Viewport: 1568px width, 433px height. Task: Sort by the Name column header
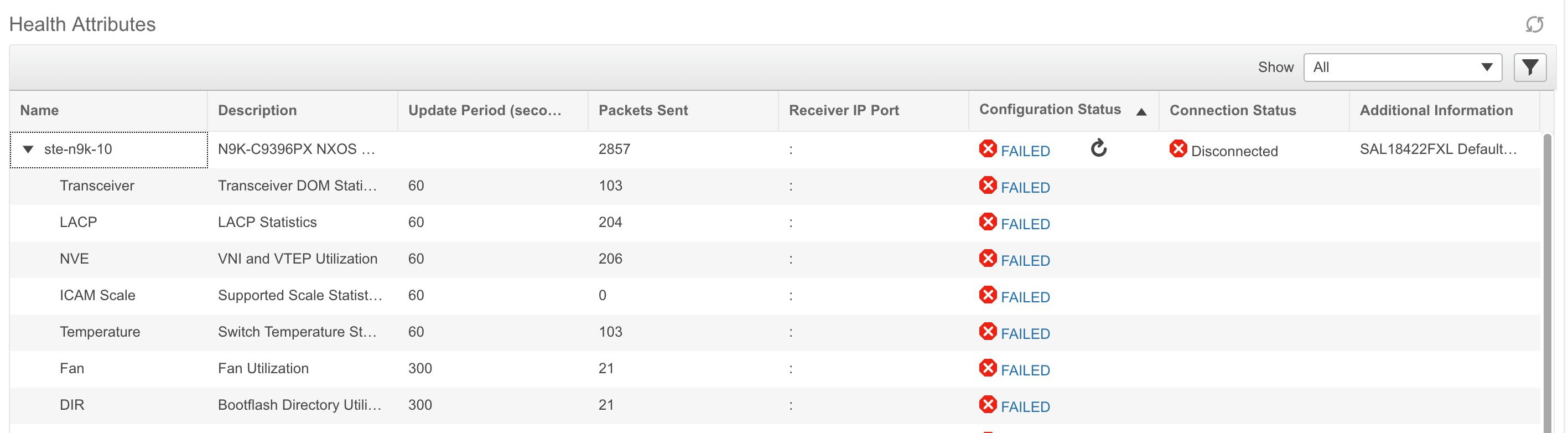pyautogui.click(x=40, y=110)
